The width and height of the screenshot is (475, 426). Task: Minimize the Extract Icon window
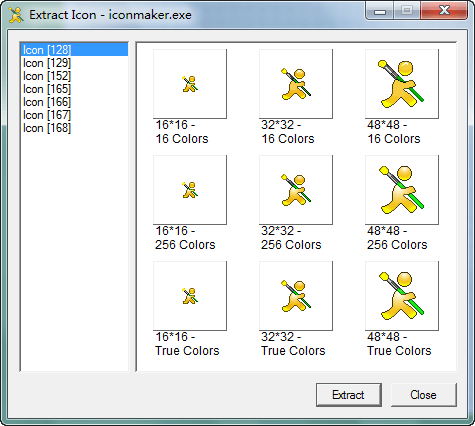pyautogui.click(x=380, y=11)
